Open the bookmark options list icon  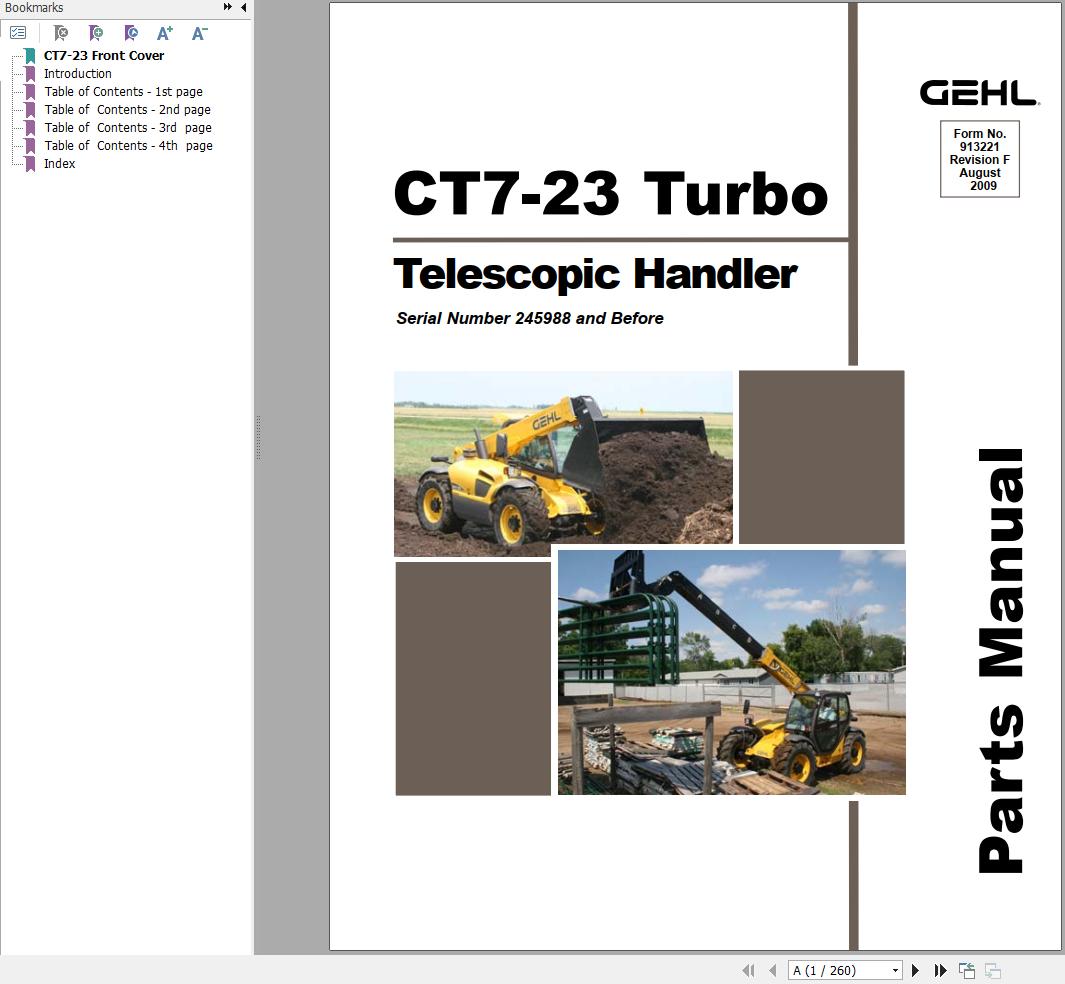pos(18,33)
